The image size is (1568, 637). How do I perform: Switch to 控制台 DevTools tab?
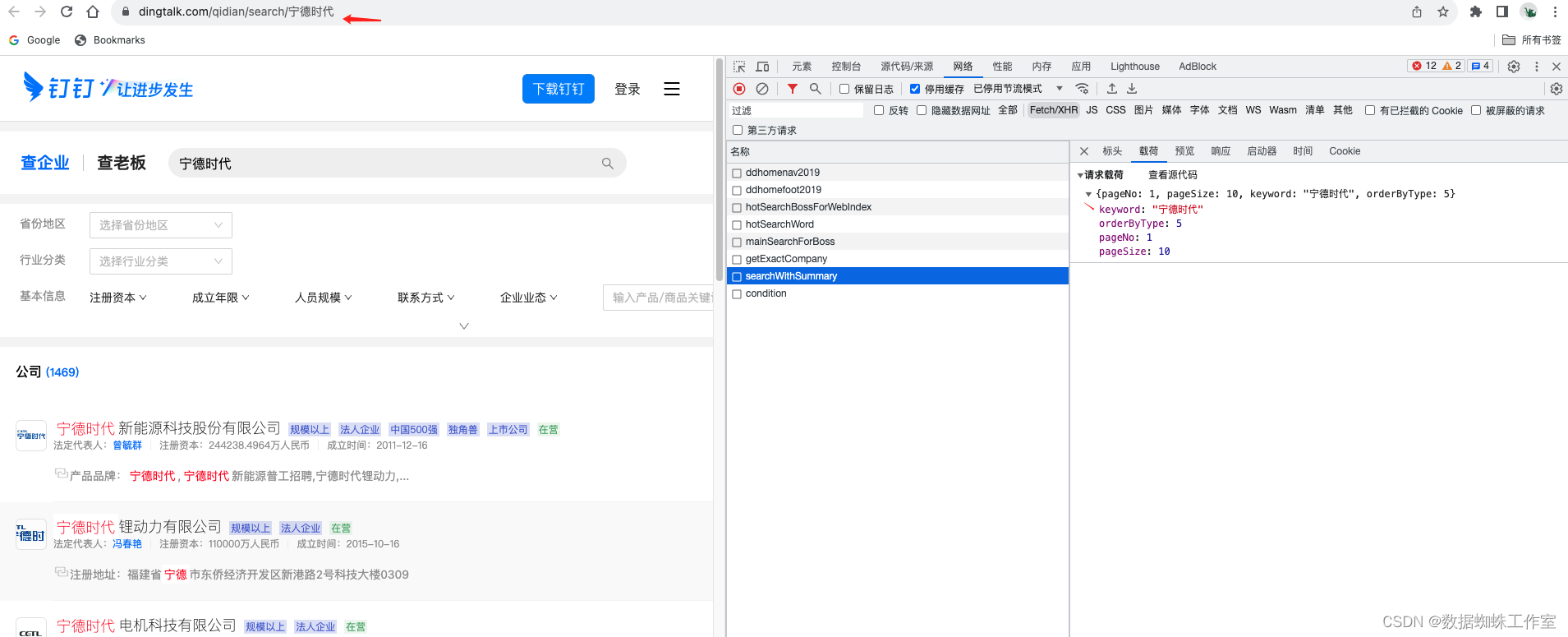tap(846, 67)
